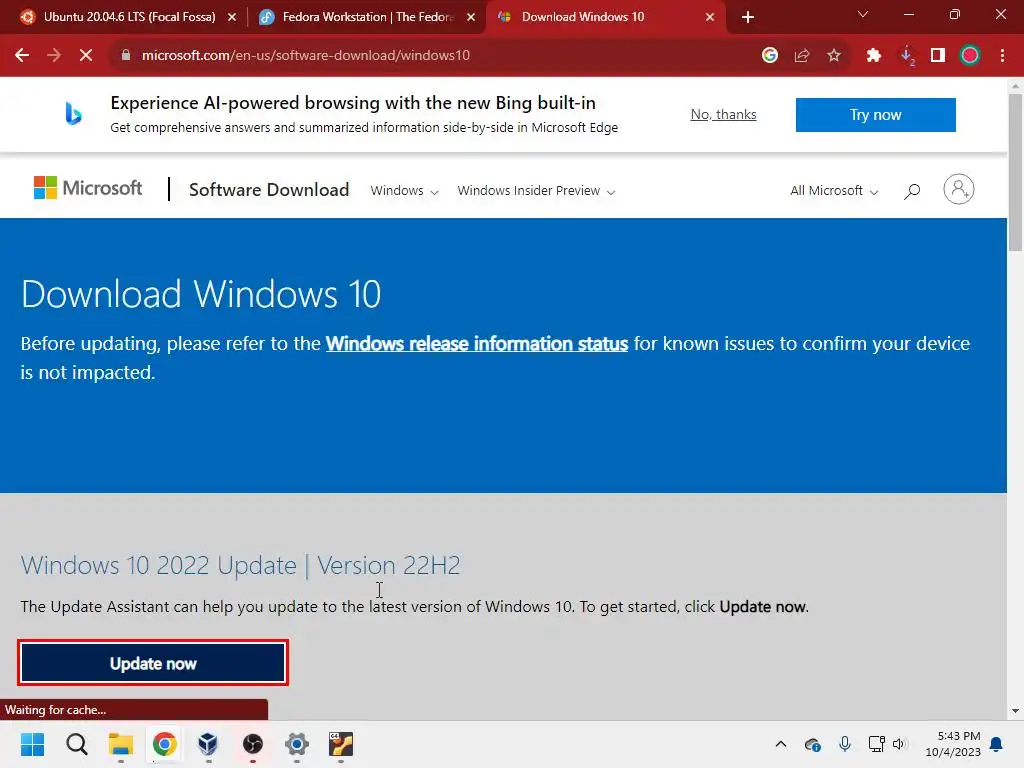Image resolution: width=1024 pixels, height=768 pixels.
Task: Open the tab search chevron
Action: (x=863, y=14)
